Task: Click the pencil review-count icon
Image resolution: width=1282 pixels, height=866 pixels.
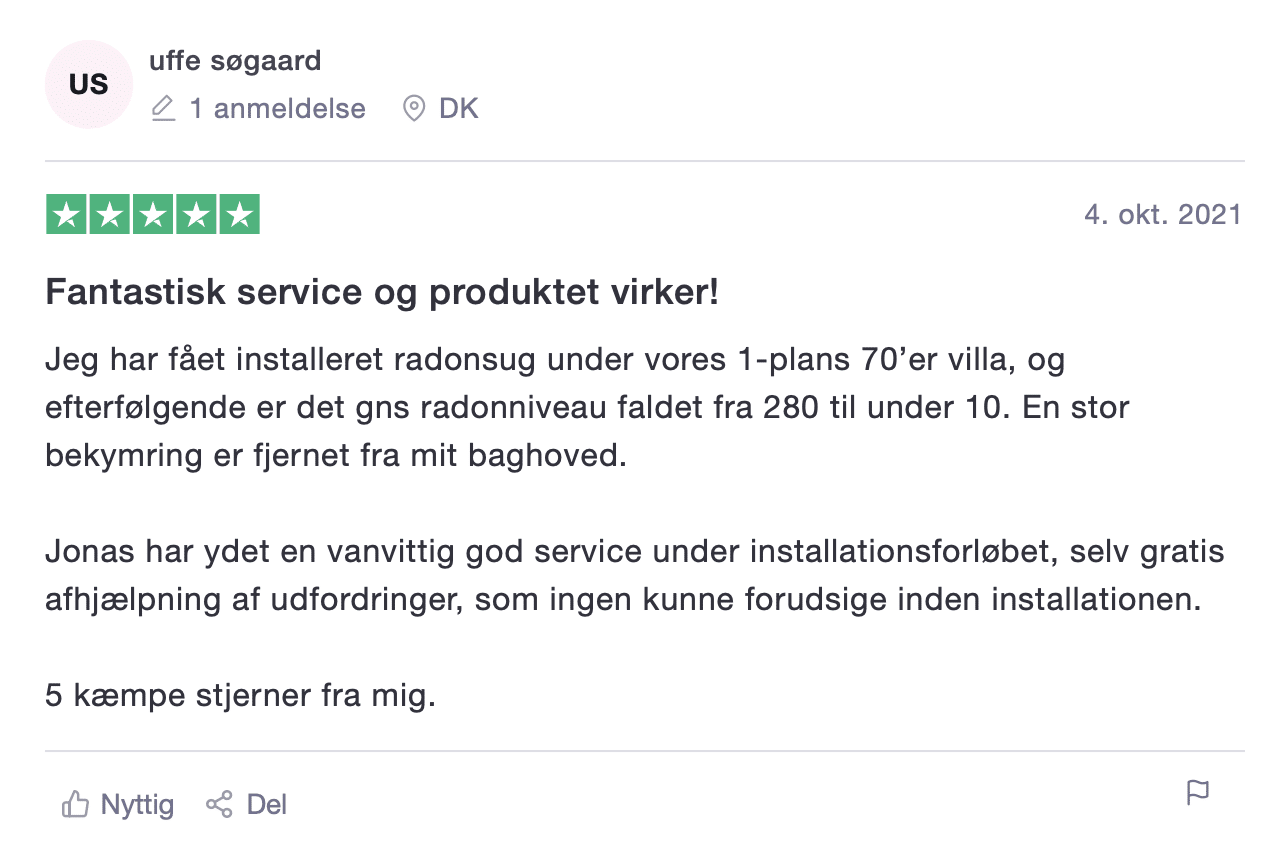Action: (x=163, y=108)
